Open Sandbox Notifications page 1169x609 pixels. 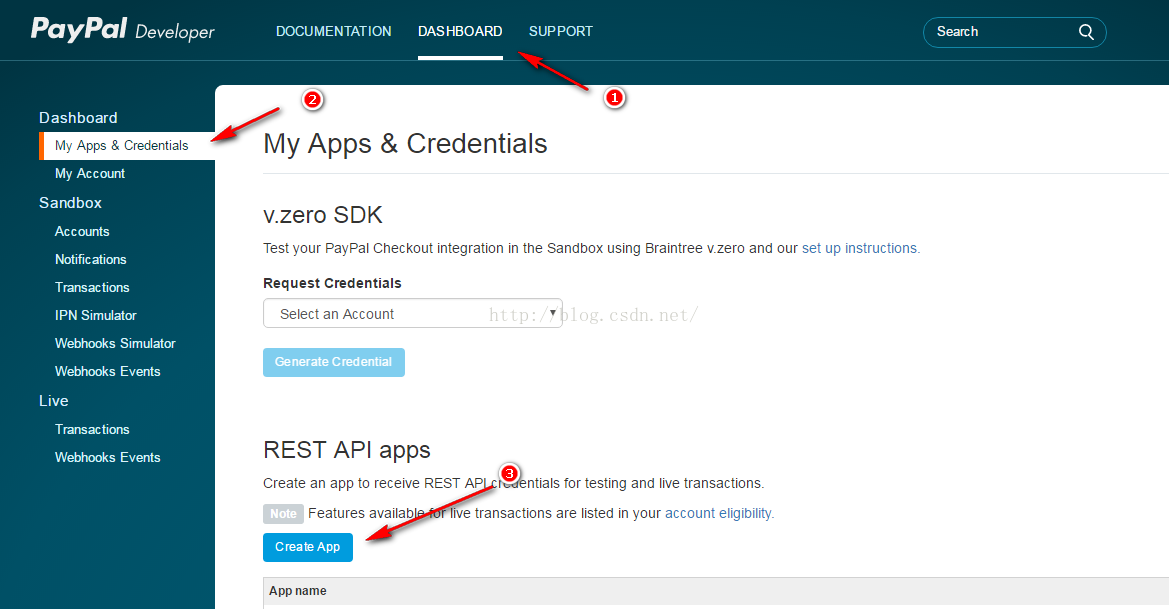click(91, 259)
